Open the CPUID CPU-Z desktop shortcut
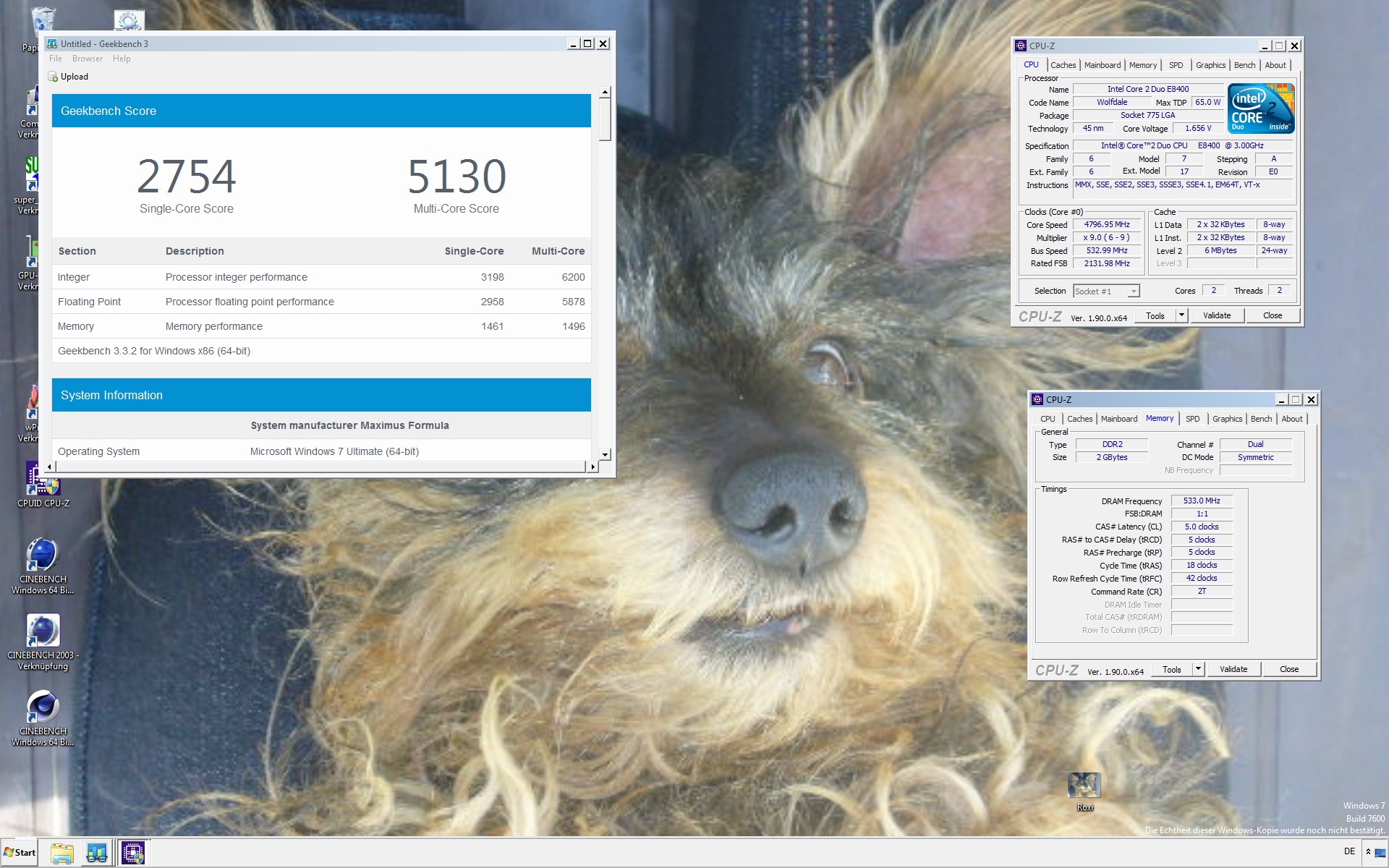The image size is (1389, 868). 43,485
